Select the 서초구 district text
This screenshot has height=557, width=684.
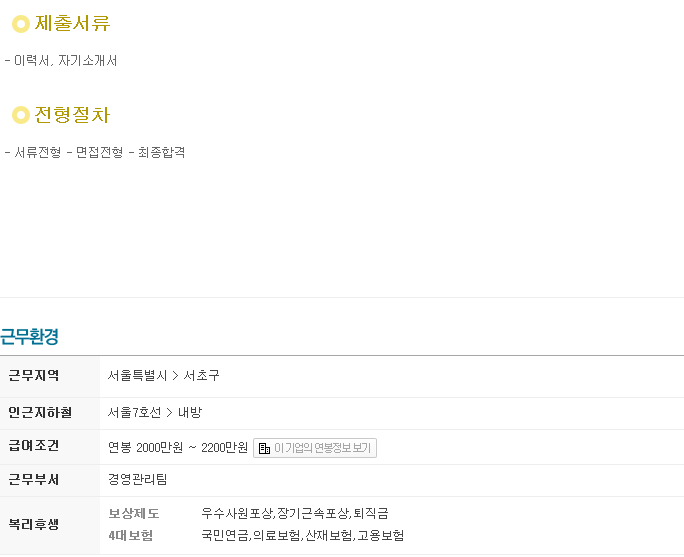pos(202,376)
